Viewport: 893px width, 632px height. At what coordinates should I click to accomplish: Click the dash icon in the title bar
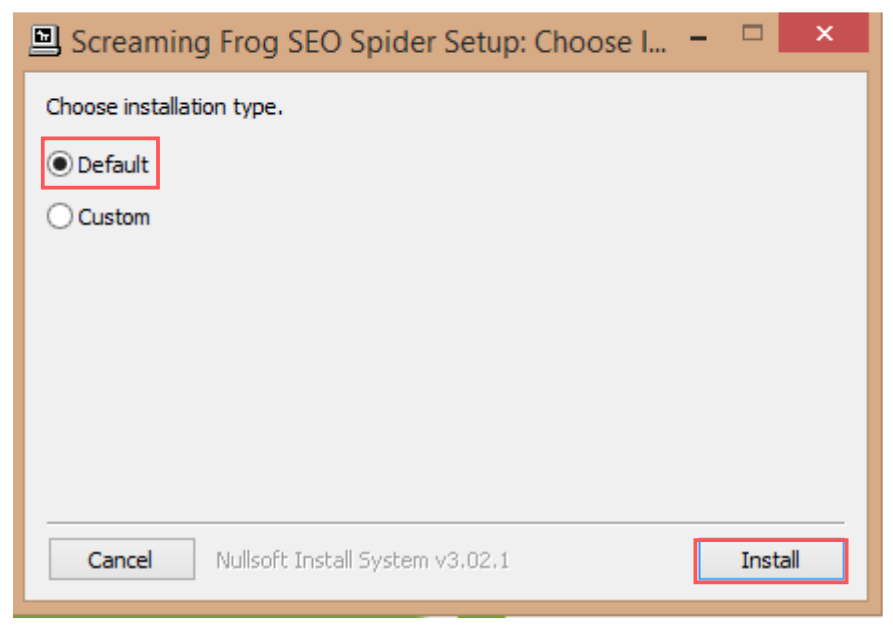698,39
